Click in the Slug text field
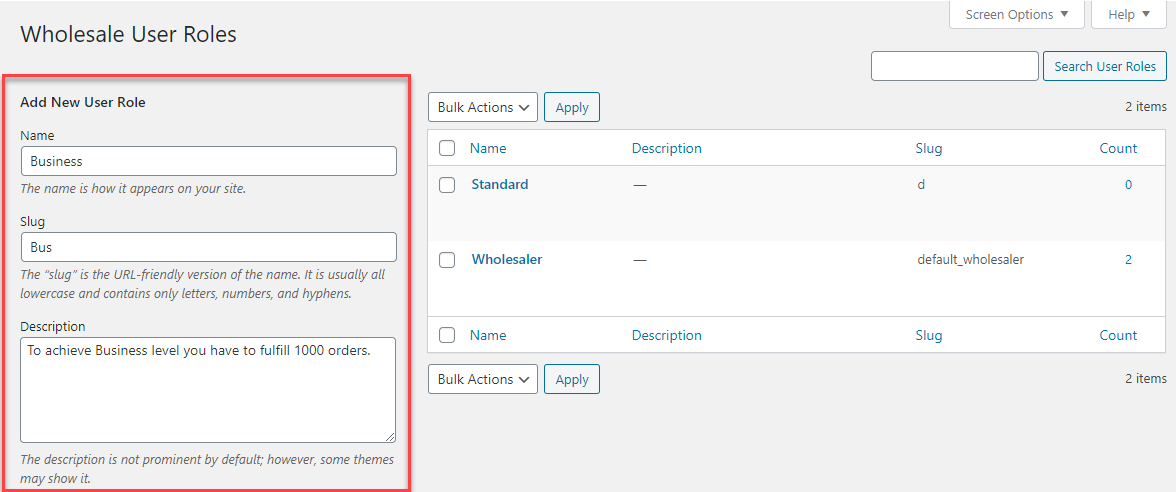Screen dimensions: 1176x492 (208, 247)
